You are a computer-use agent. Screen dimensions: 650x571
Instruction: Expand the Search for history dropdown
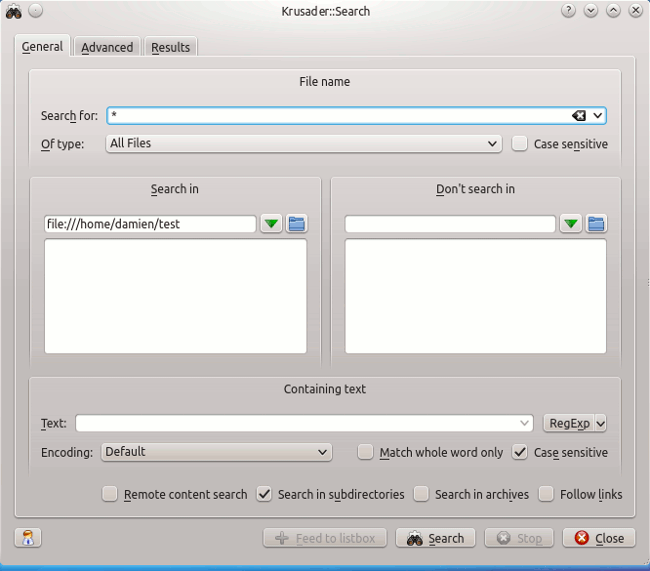click(x=597, y=116)
